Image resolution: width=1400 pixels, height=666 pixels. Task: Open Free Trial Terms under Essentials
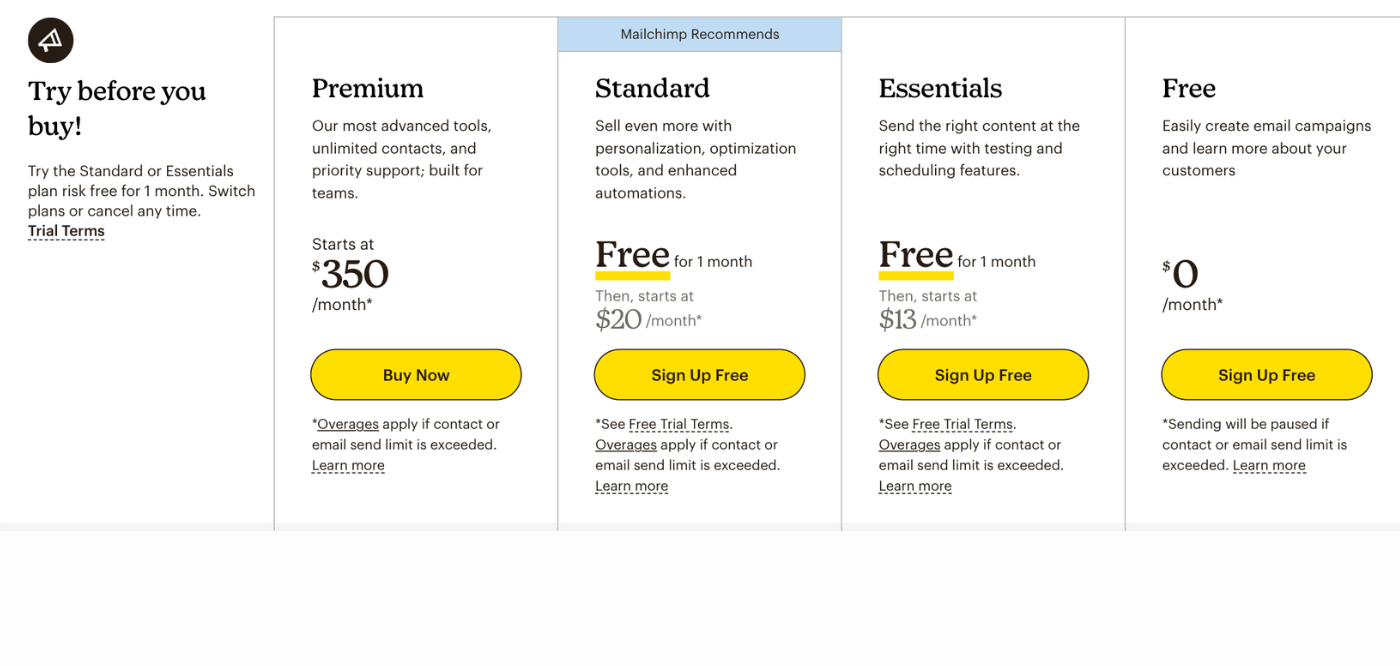click(x=963, y=424)
